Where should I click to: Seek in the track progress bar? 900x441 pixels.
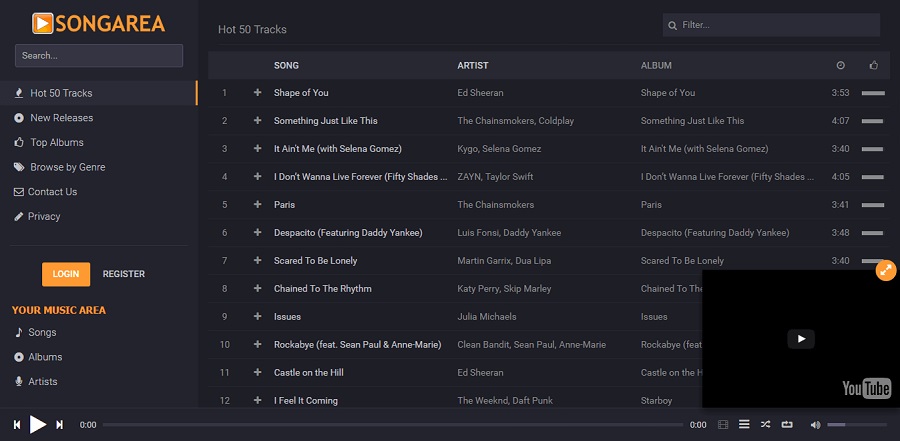(x=393, y=425)
